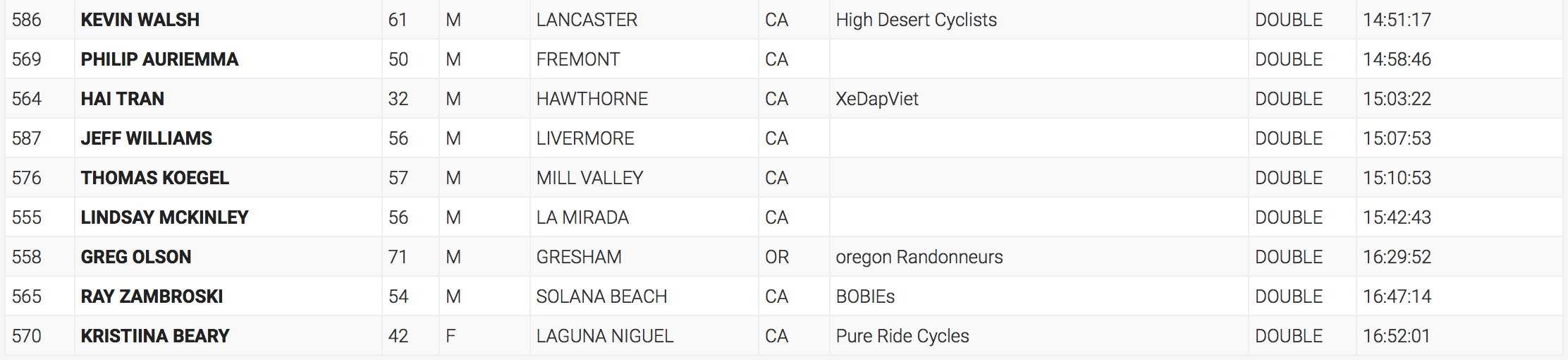Click KRISTIINA BEARY name

click(x=155, y=336)
